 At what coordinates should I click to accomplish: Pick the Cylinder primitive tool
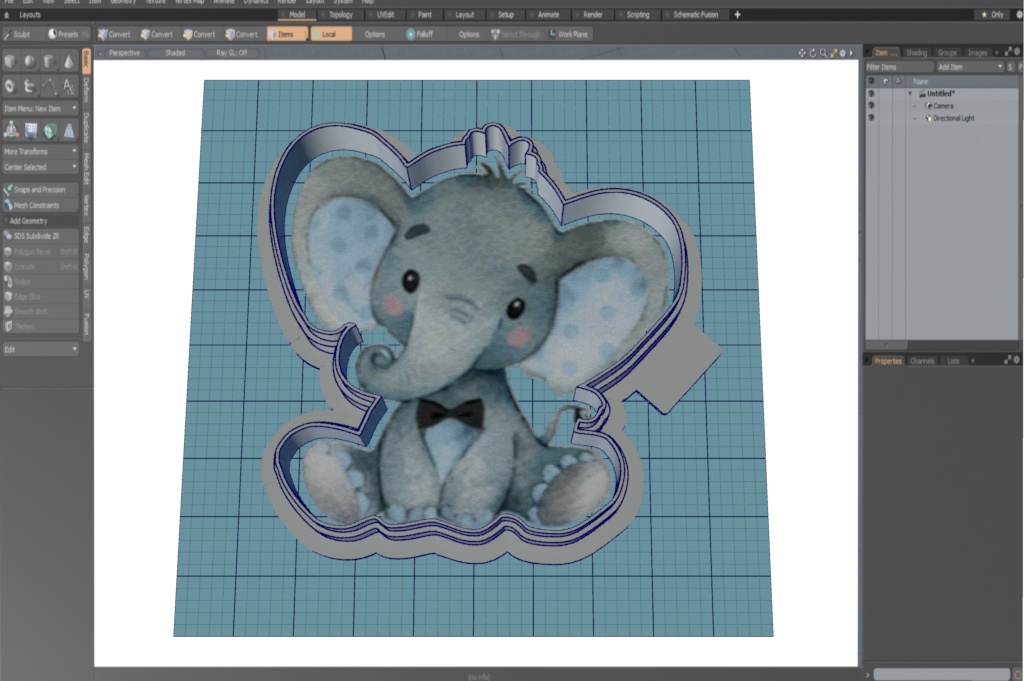click(x=49, y=62)
